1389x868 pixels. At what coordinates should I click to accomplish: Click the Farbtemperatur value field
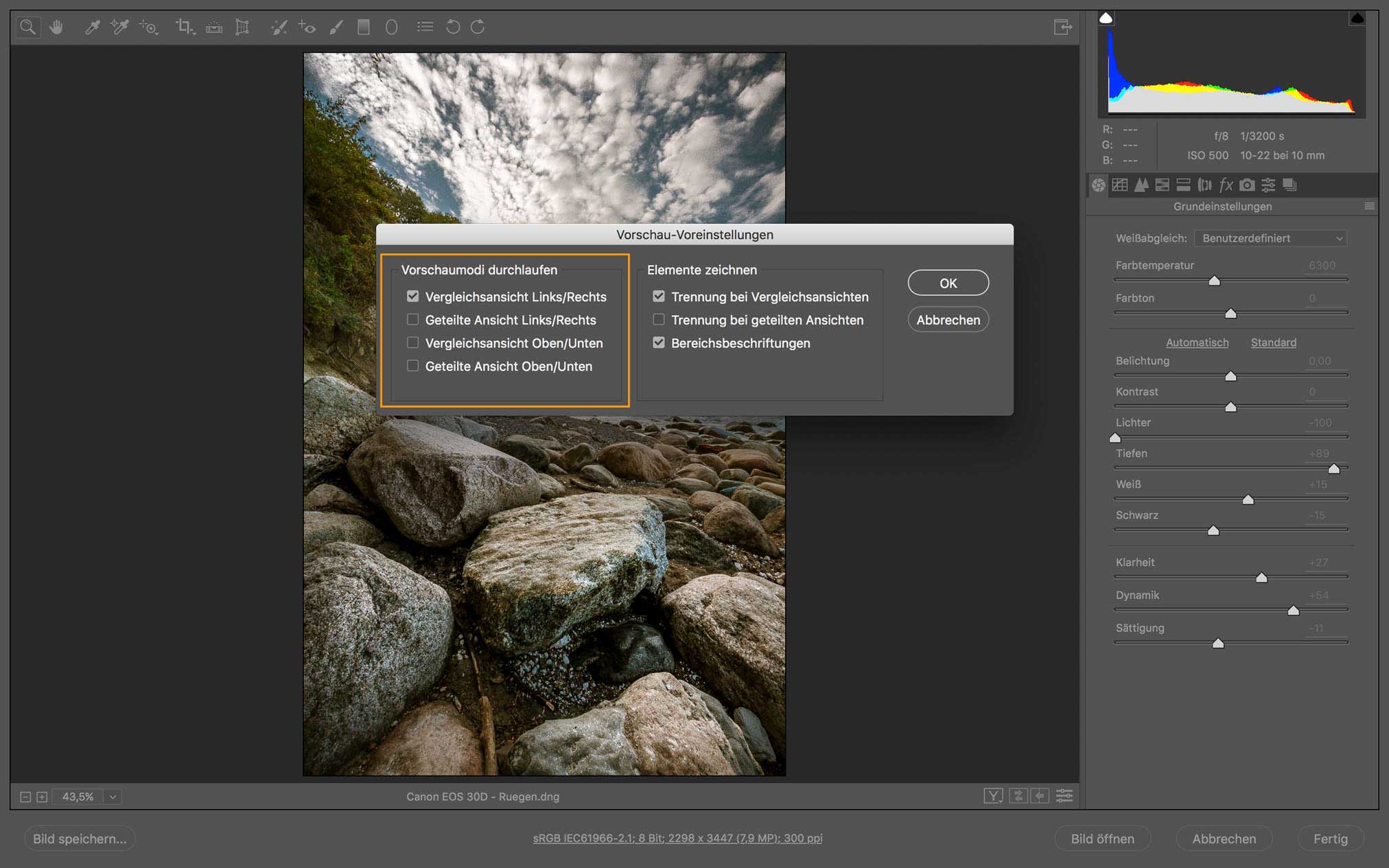[x=1322, y=266]
